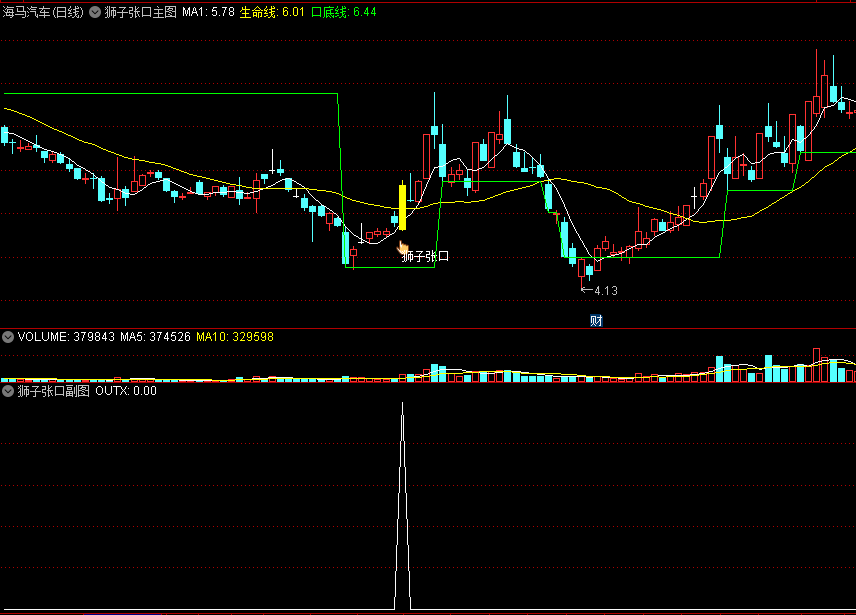The height and width of the screenshot is (615, 856).
Task: Click the OUTX spike peak in sub-chart
Action: [x=402, y=404]
